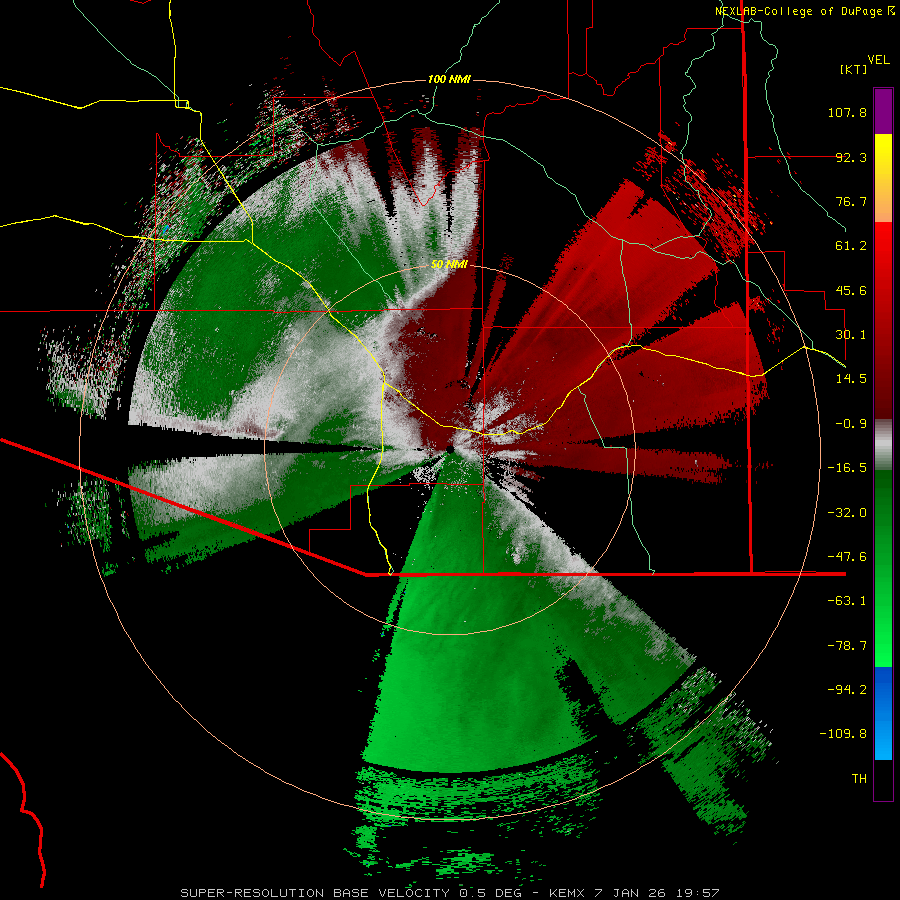
Task: Click the yellow band of the velocity scale
Action: [x=883, y=156]
